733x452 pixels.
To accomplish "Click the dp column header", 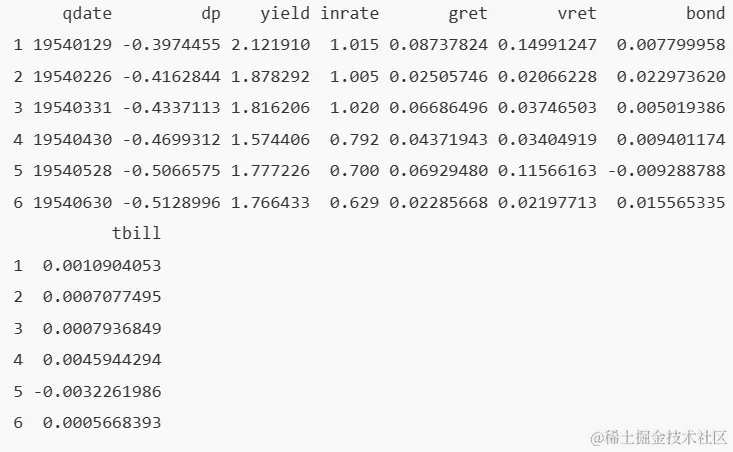I will [210, 13].
